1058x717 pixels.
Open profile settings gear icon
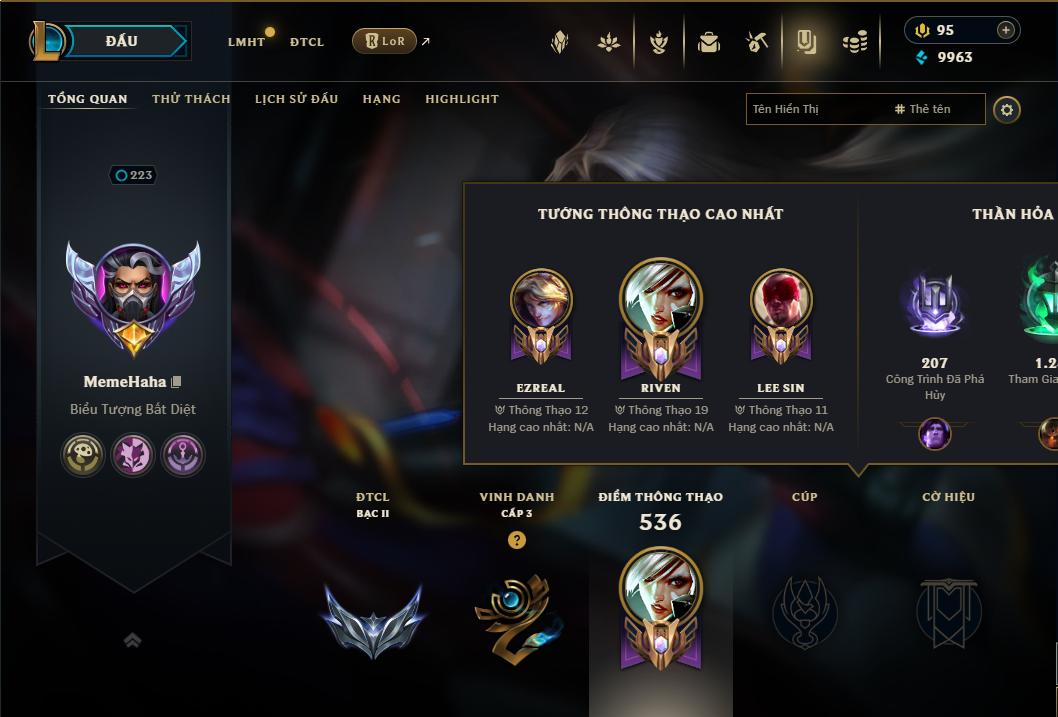click(1007, 109)
